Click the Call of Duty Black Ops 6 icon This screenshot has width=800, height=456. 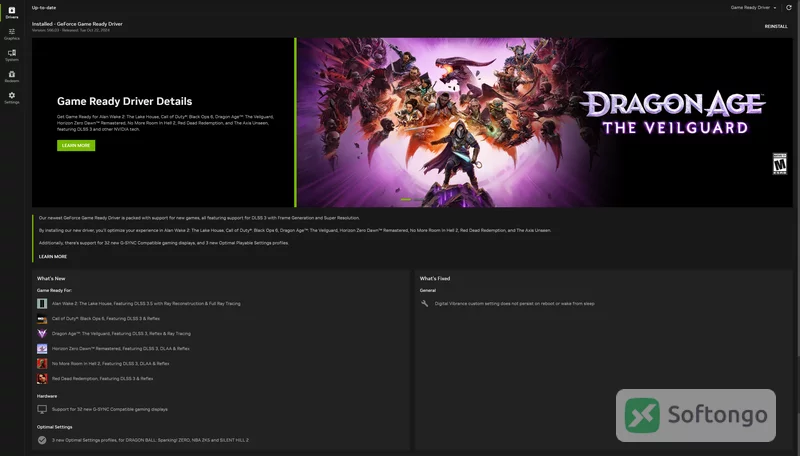42,319
